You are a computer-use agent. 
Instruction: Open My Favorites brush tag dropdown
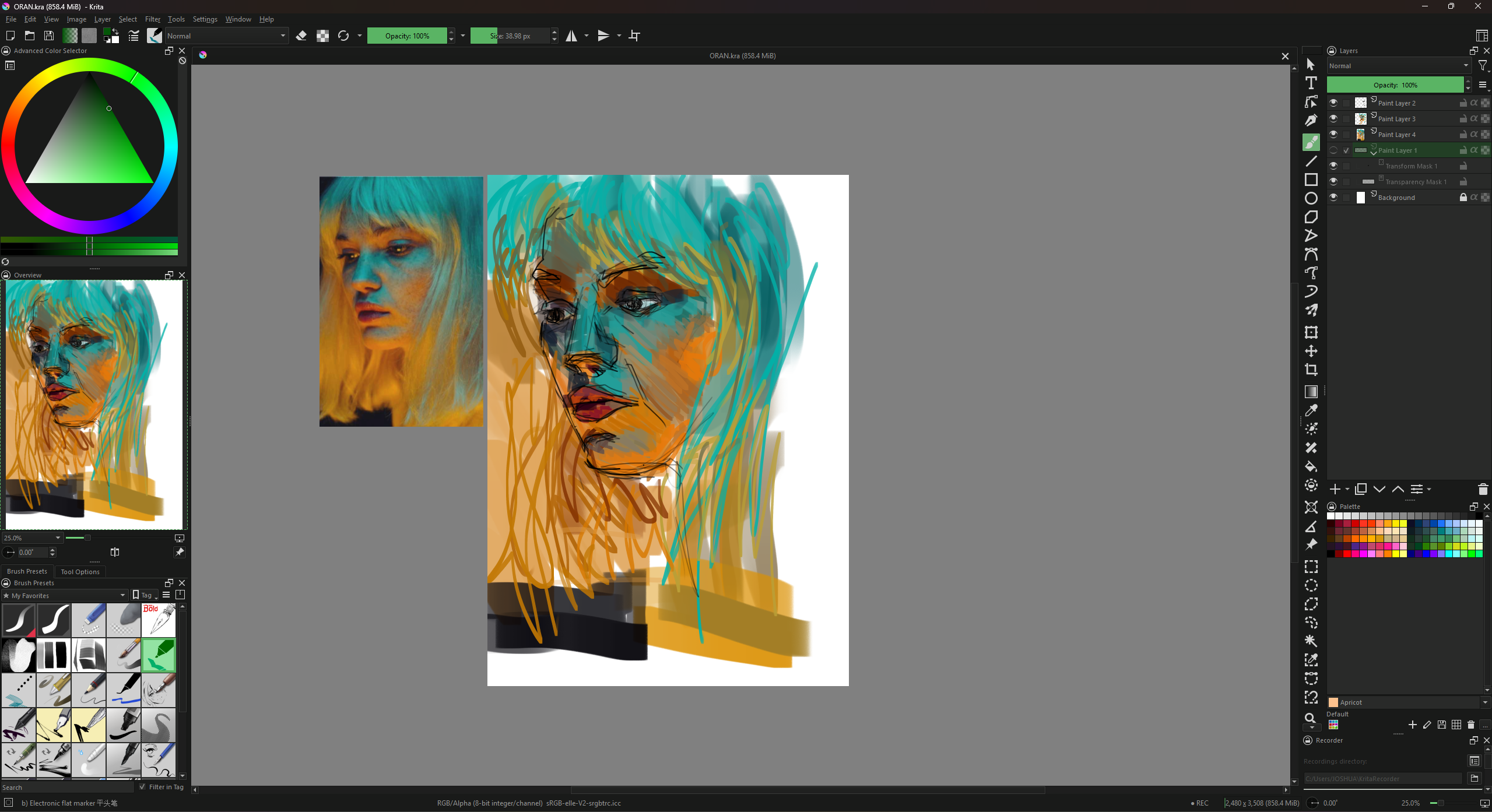click(x=64, y=595)
